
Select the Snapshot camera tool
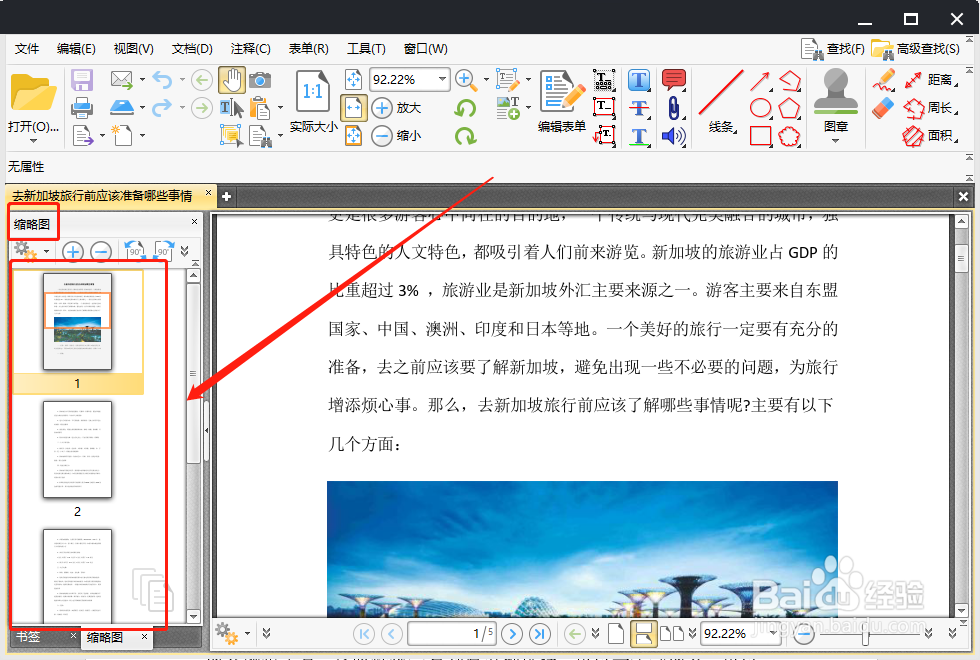[260, 80]
